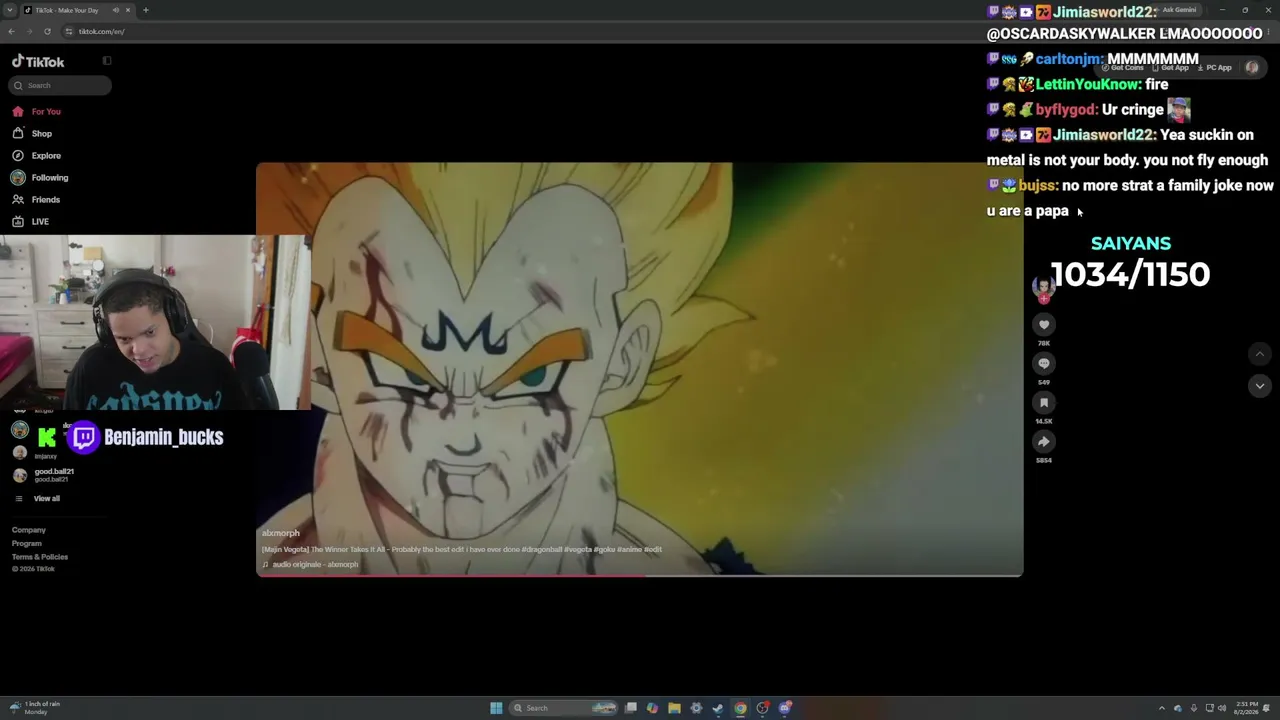Open the LIVE section
1280x720 pixels.
click(31, 221)
